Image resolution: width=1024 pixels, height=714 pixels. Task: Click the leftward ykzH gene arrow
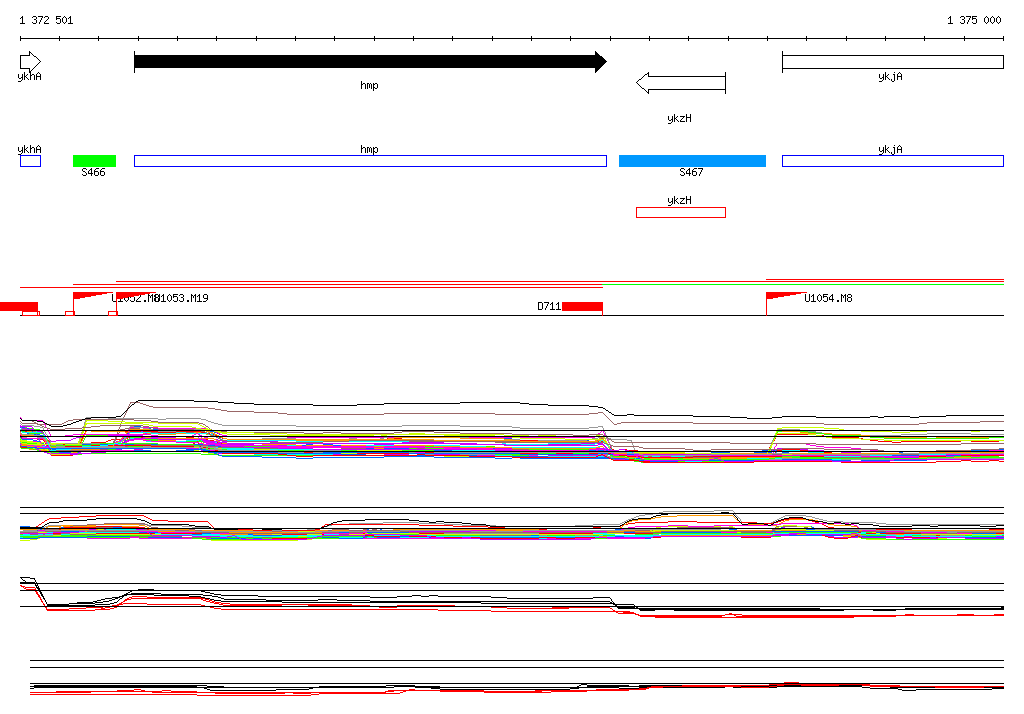pyautogui.click(x=680, y=83)
